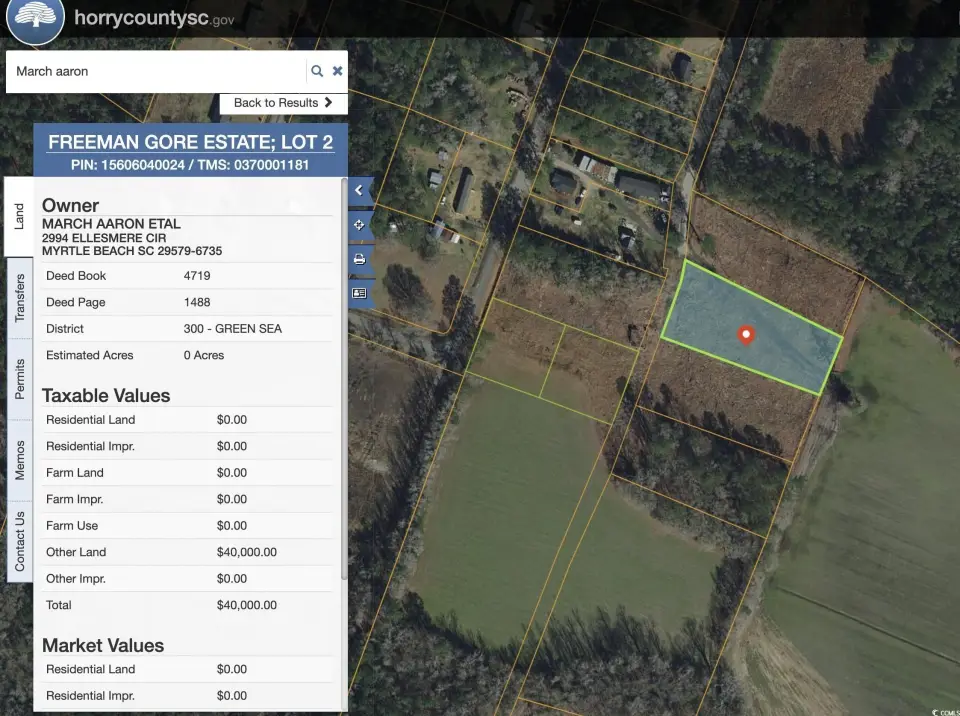This screenshot has width=960, height=716.
Task: Click the Freeman Gore Estate Lot 2 title
Action: (x=191, y=142)
